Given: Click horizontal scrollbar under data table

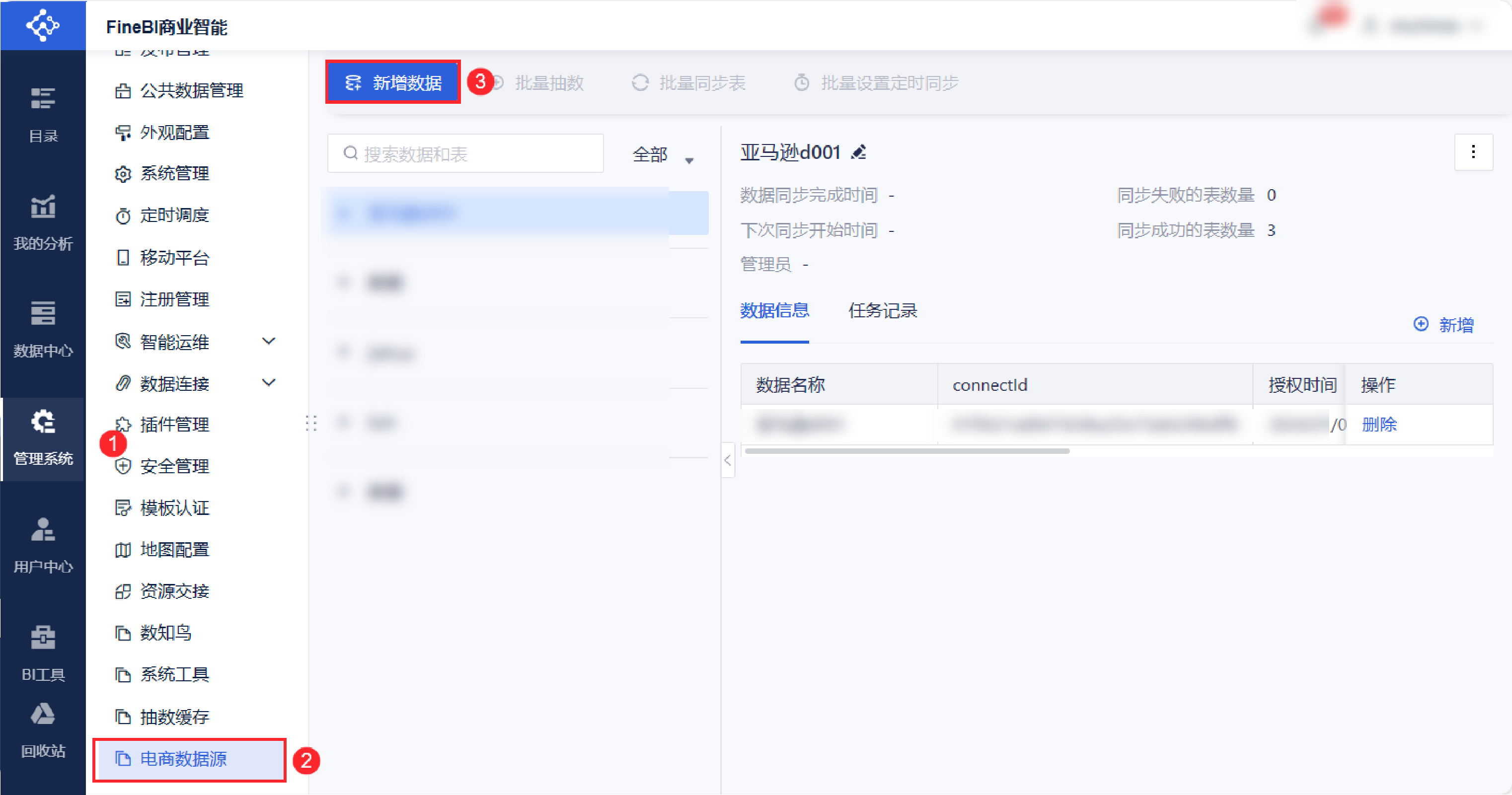Looking at the screenshot, I should click(907, 451).
